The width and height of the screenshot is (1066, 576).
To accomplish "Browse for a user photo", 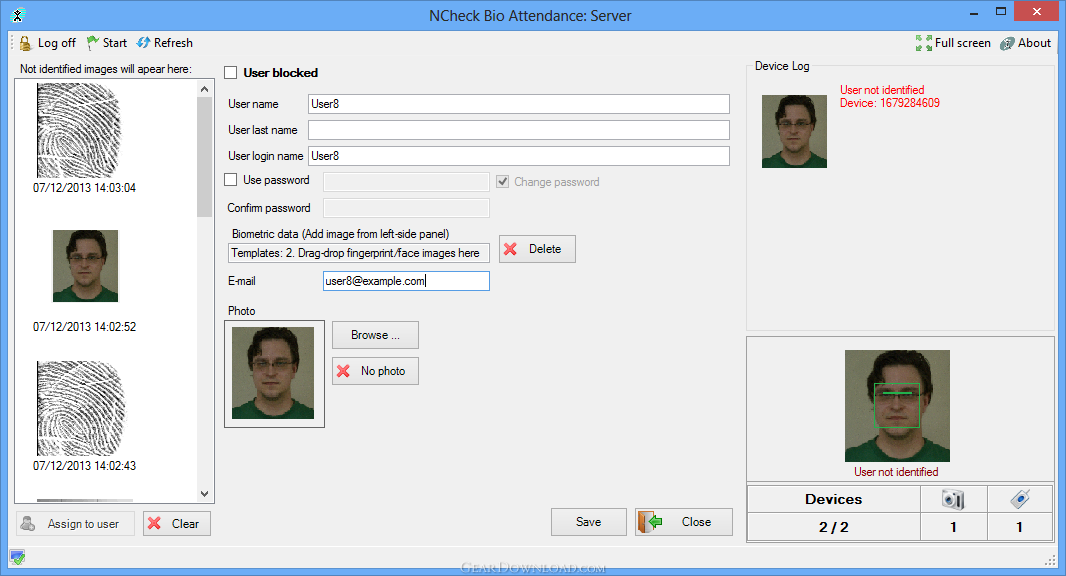I will [x=375, y=335].
